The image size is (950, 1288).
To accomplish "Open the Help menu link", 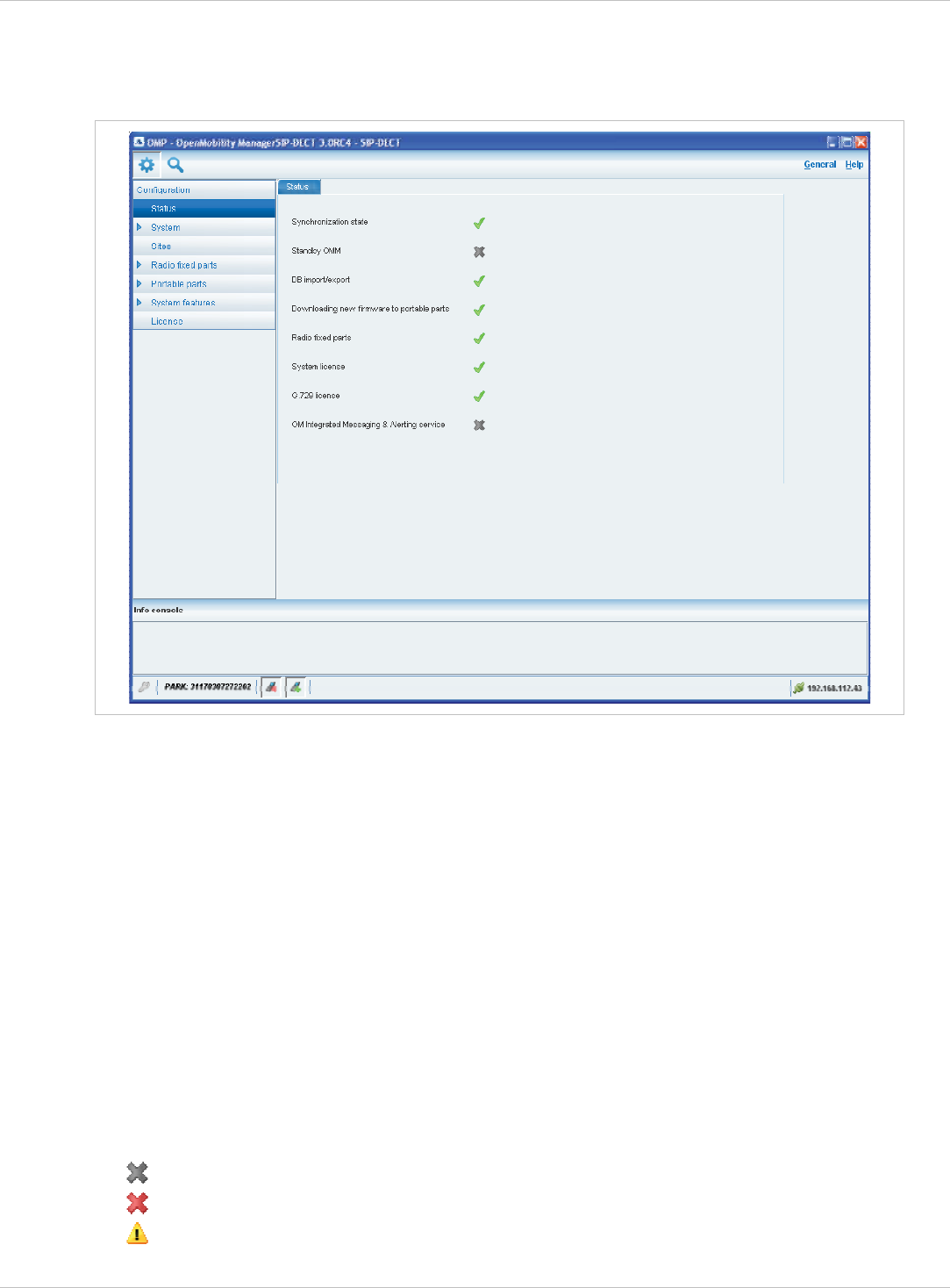I will (x=854, y=165).
